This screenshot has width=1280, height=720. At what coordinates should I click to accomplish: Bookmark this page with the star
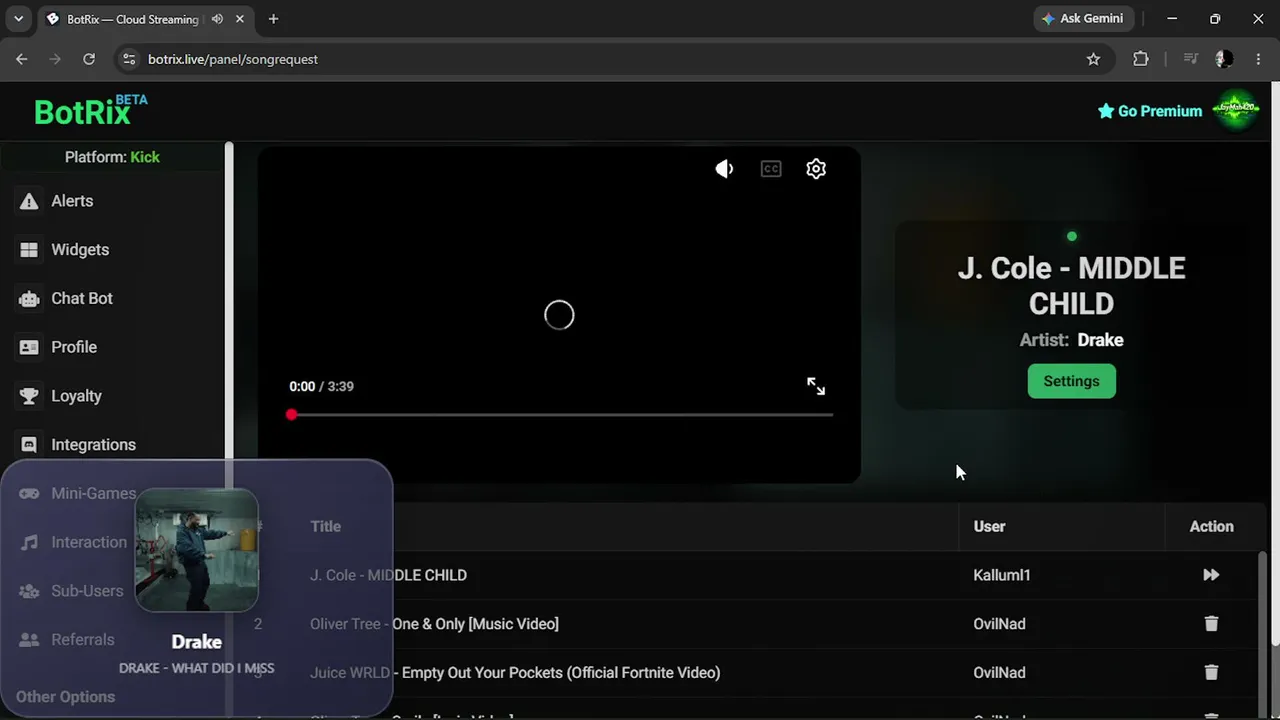click(1093, 59)
